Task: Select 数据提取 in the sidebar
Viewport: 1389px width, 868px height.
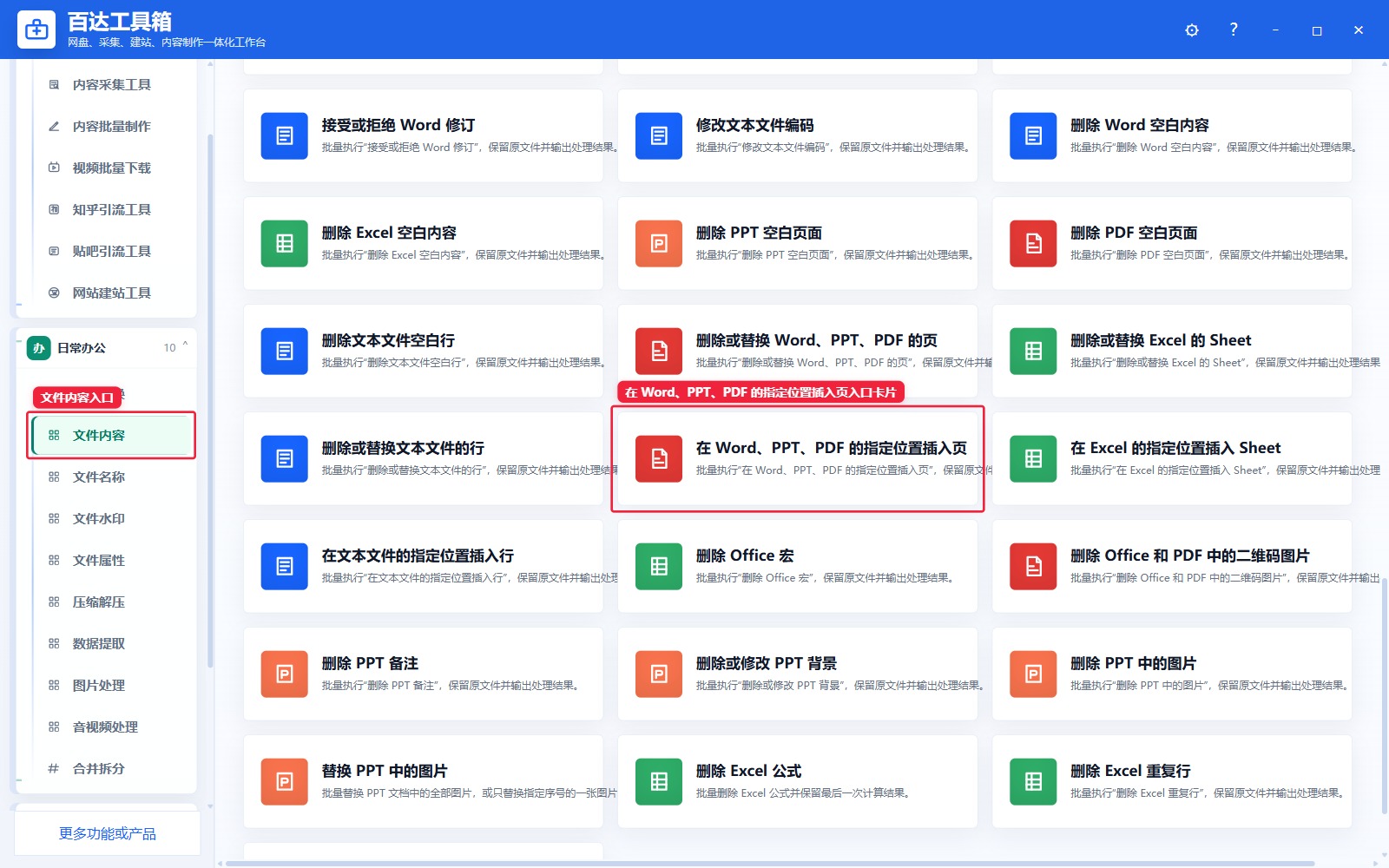Action: click(x=112, y=643)
